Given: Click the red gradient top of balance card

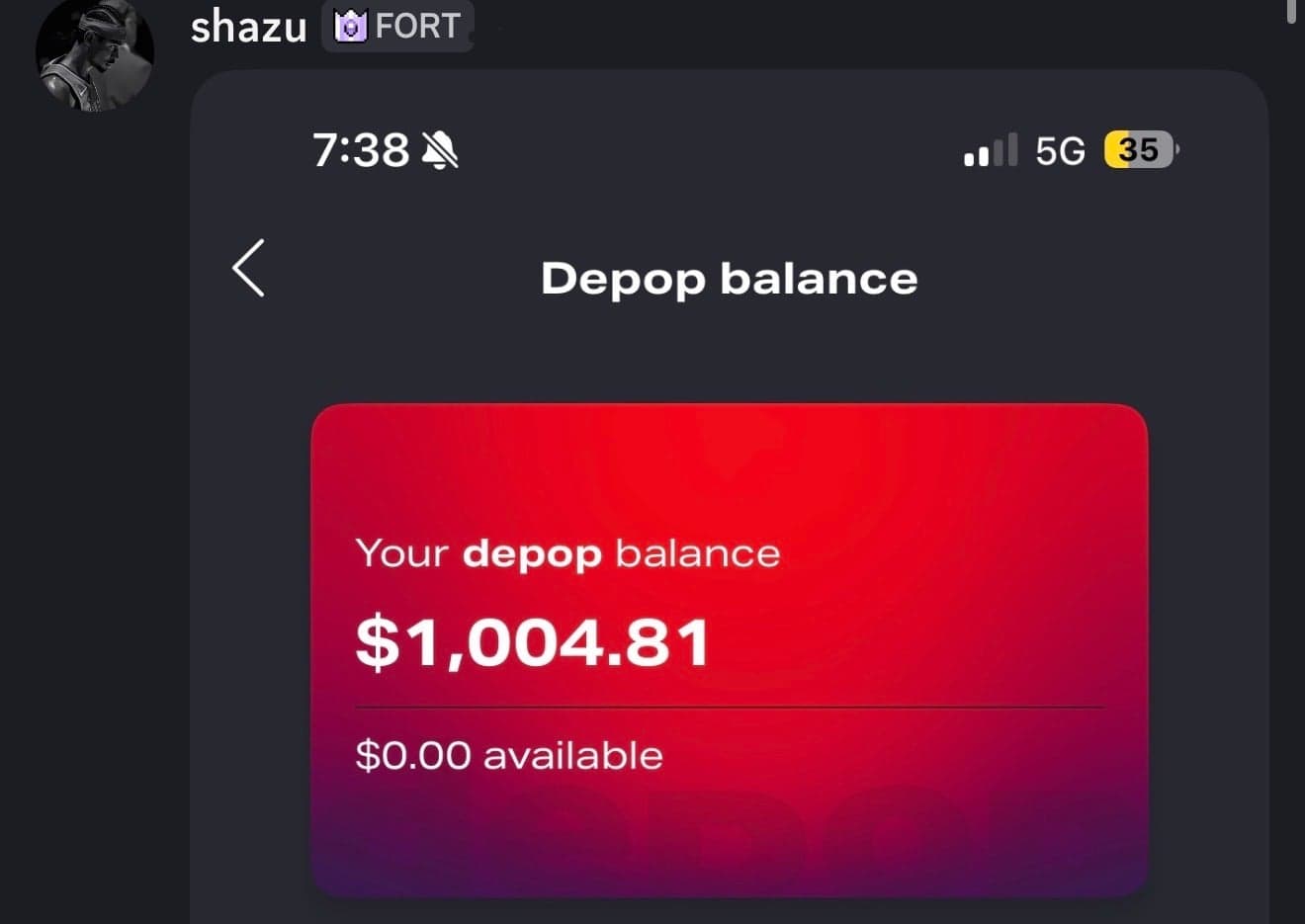Looking at the screenshot, I should [729, 455].
